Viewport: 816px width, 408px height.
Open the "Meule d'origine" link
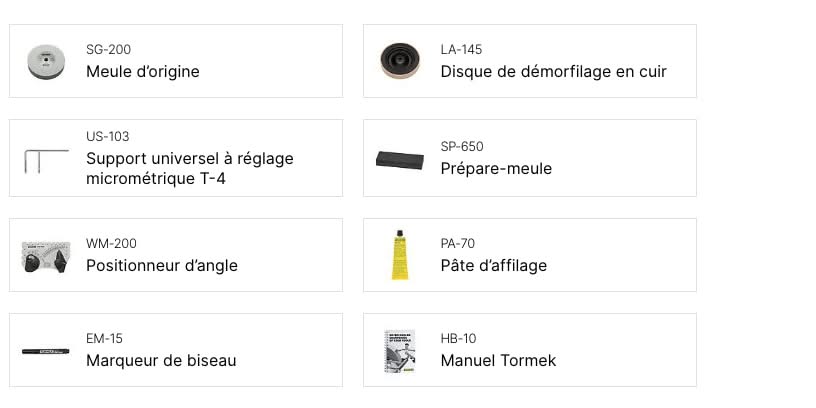click(x=142, y=72)
